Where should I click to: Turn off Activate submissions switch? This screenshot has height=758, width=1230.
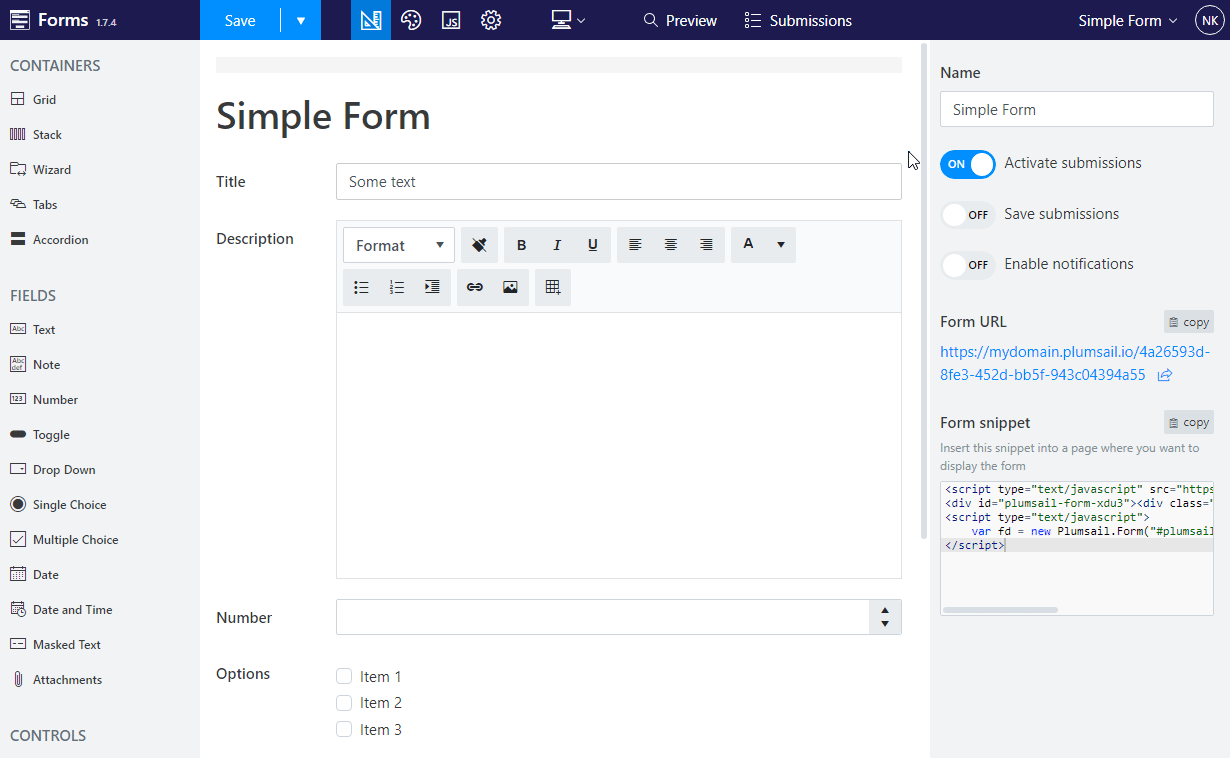[968, 164]
